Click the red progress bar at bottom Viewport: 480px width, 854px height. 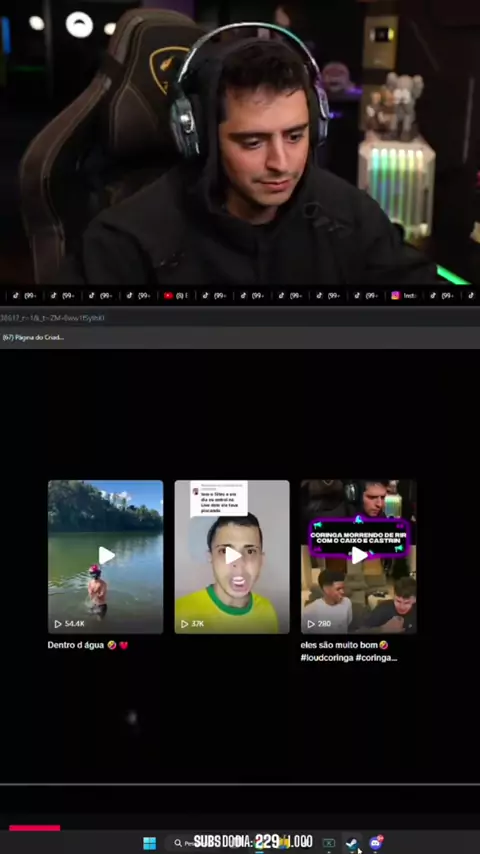pyautogui.click(x=34, y=828)
